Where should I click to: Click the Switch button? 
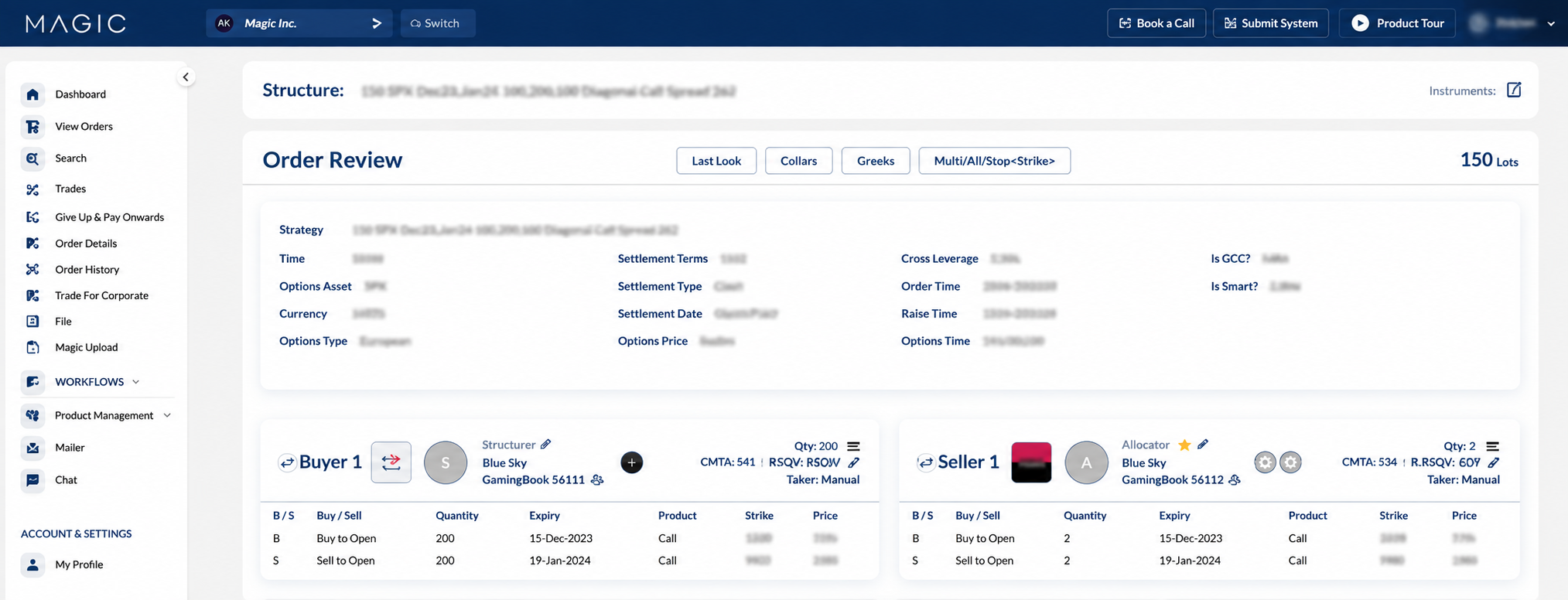coord(438,23)
